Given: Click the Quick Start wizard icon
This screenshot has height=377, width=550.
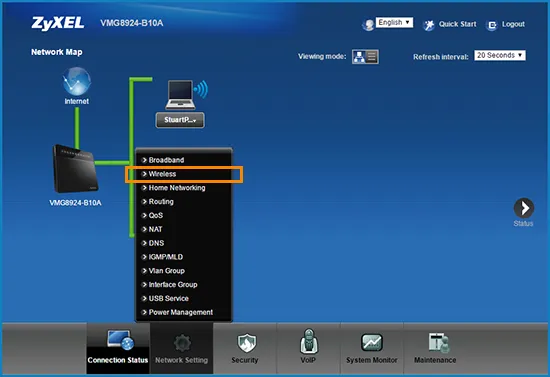Looking at the screenshot, I should pyautogui.click(x=429, y=25).
